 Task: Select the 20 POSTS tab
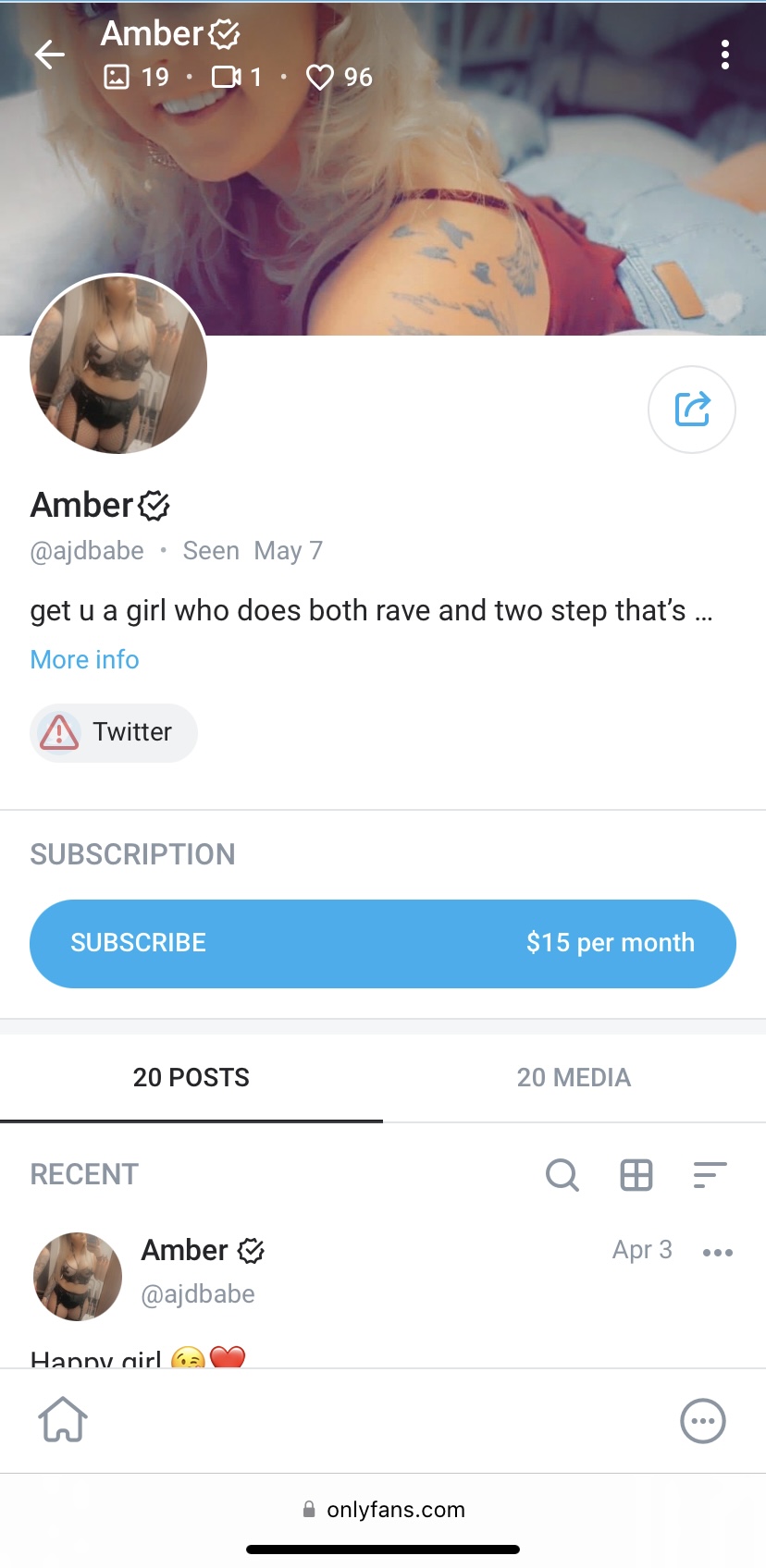[x=191, y=1077]
